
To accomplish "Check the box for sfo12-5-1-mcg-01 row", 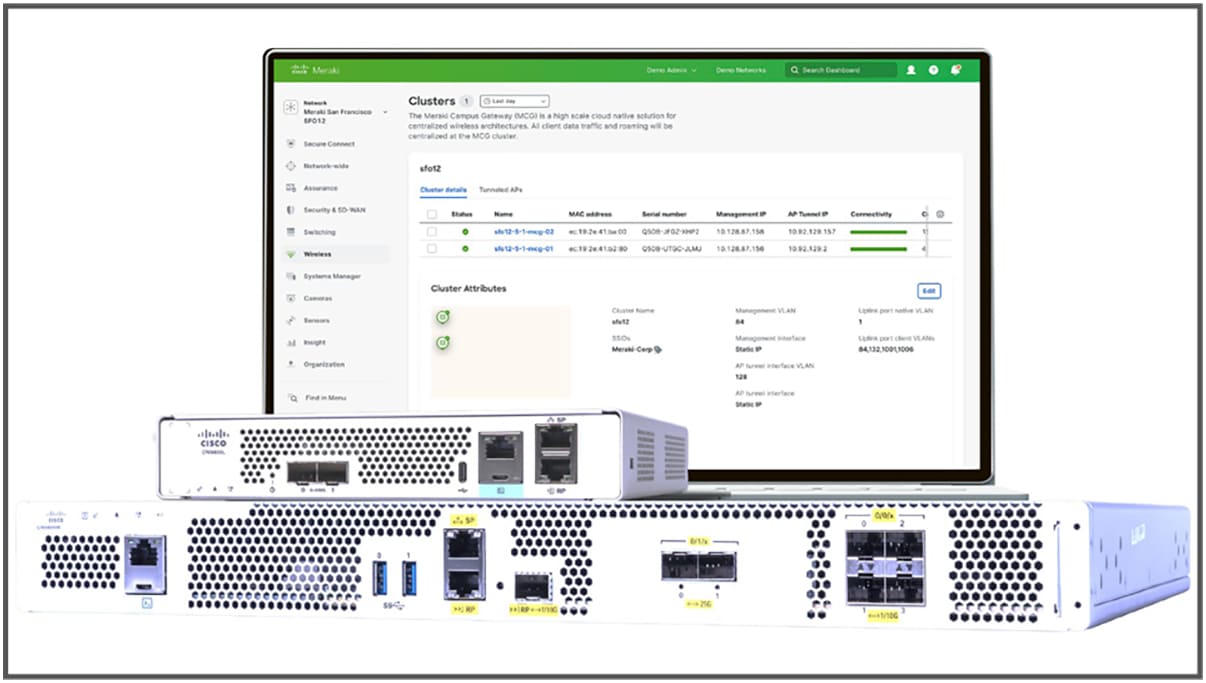I will pos(432,248).
